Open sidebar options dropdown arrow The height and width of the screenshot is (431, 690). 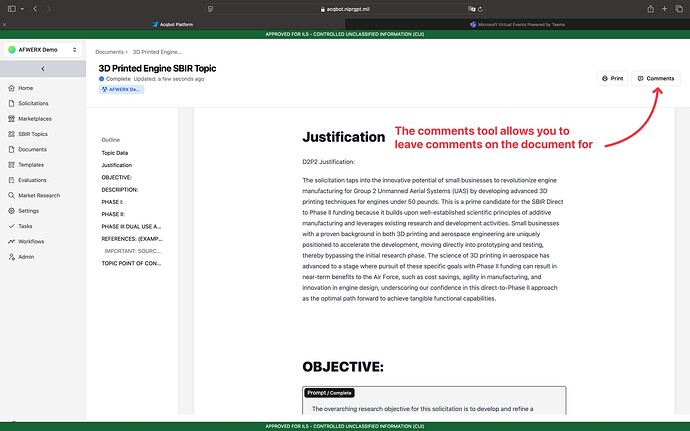[x=22, y=9]
